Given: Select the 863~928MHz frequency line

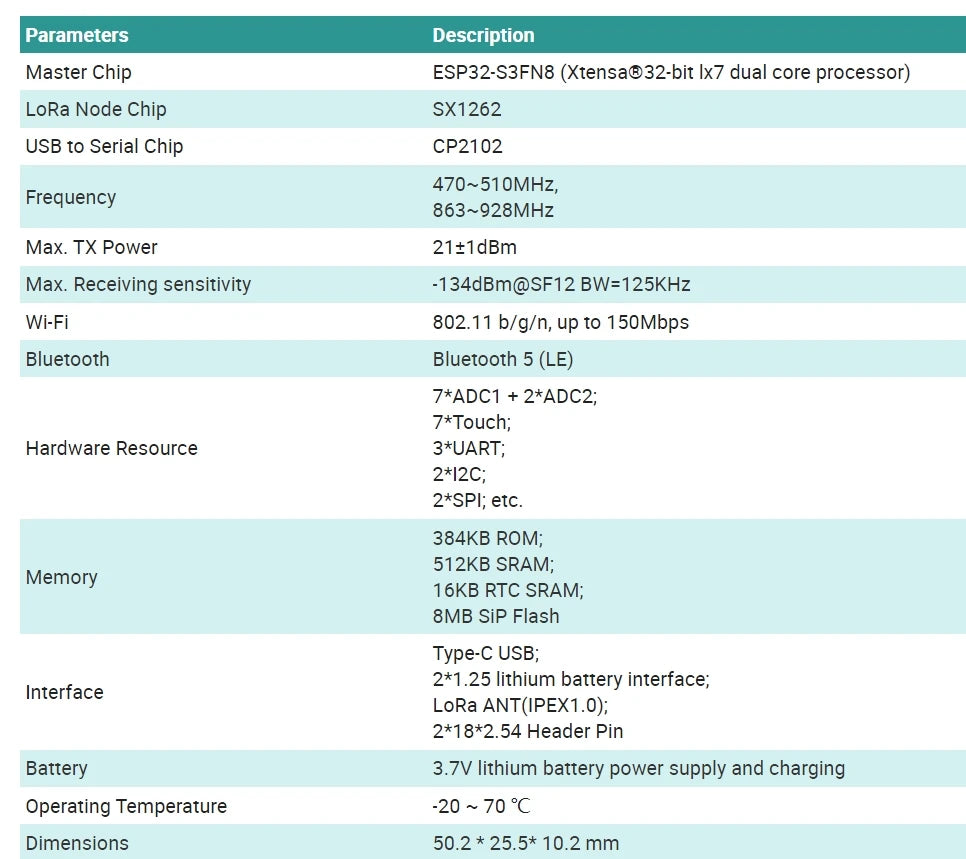Looking at the screenshot, I should coord(493,210).
